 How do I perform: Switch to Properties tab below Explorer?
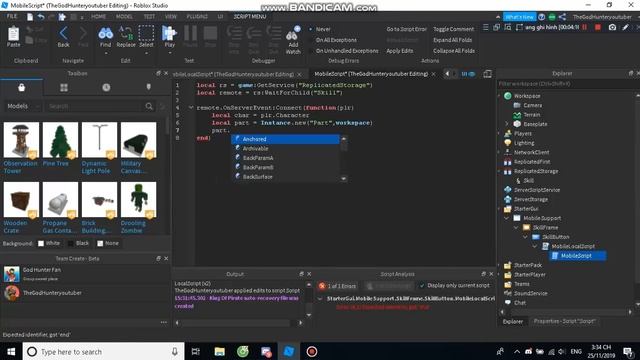pyautogui.click(x=564, y=321)
